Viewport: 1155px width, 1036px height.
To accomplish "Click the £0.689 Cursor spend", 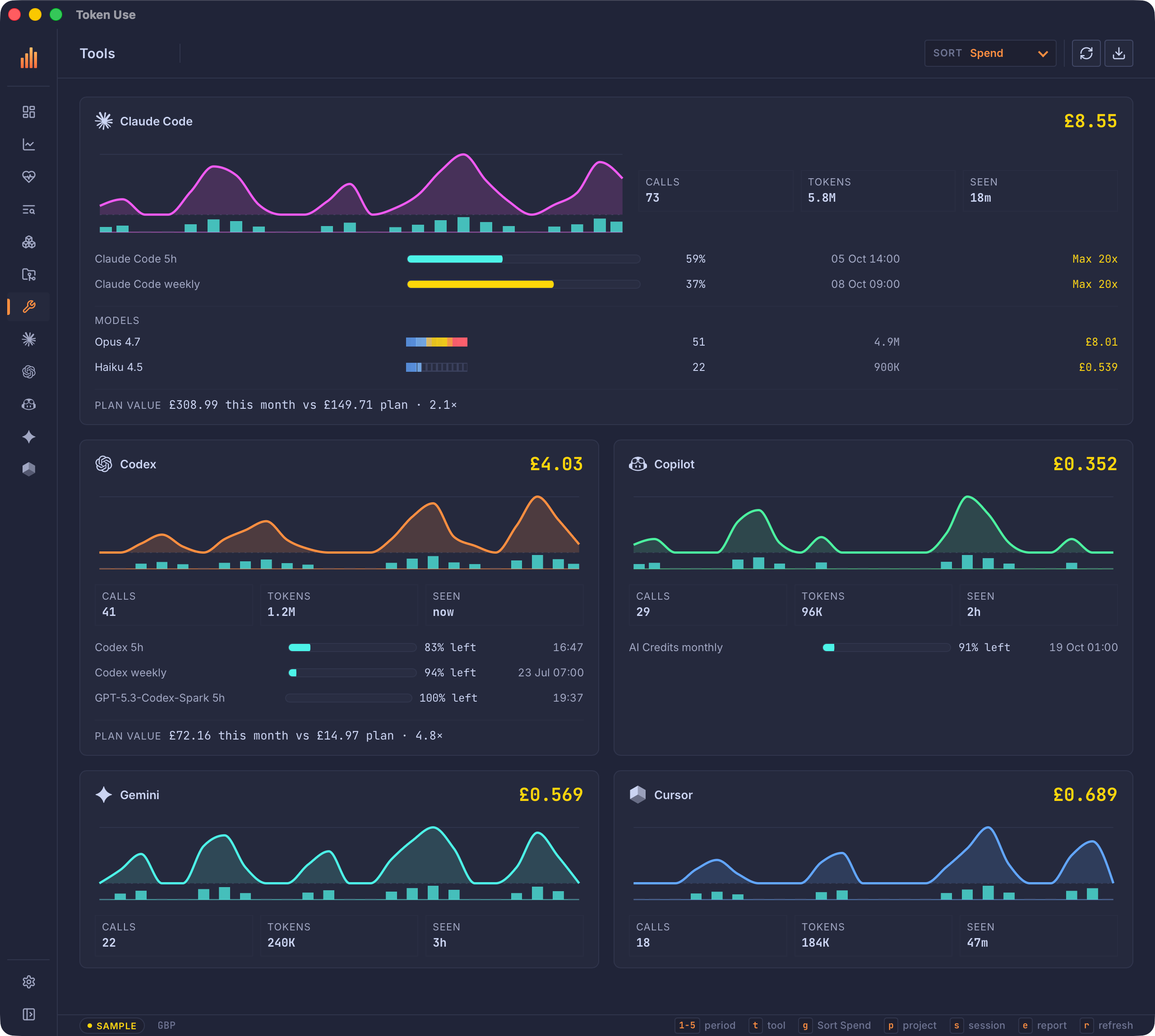I will pos(1085,795).
